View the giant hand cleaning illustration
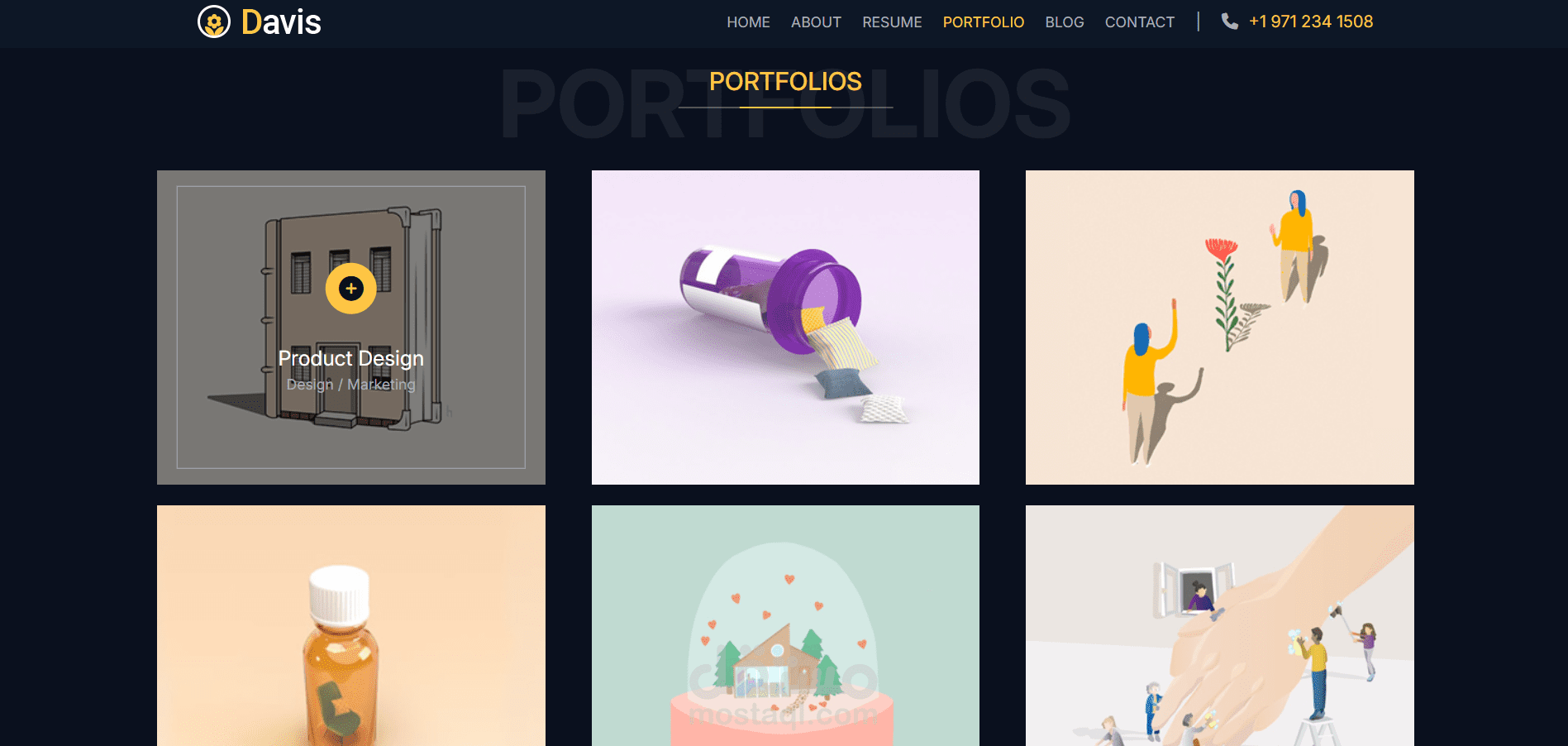This screenshot has height=746, width=1568. coord(1220,626)
